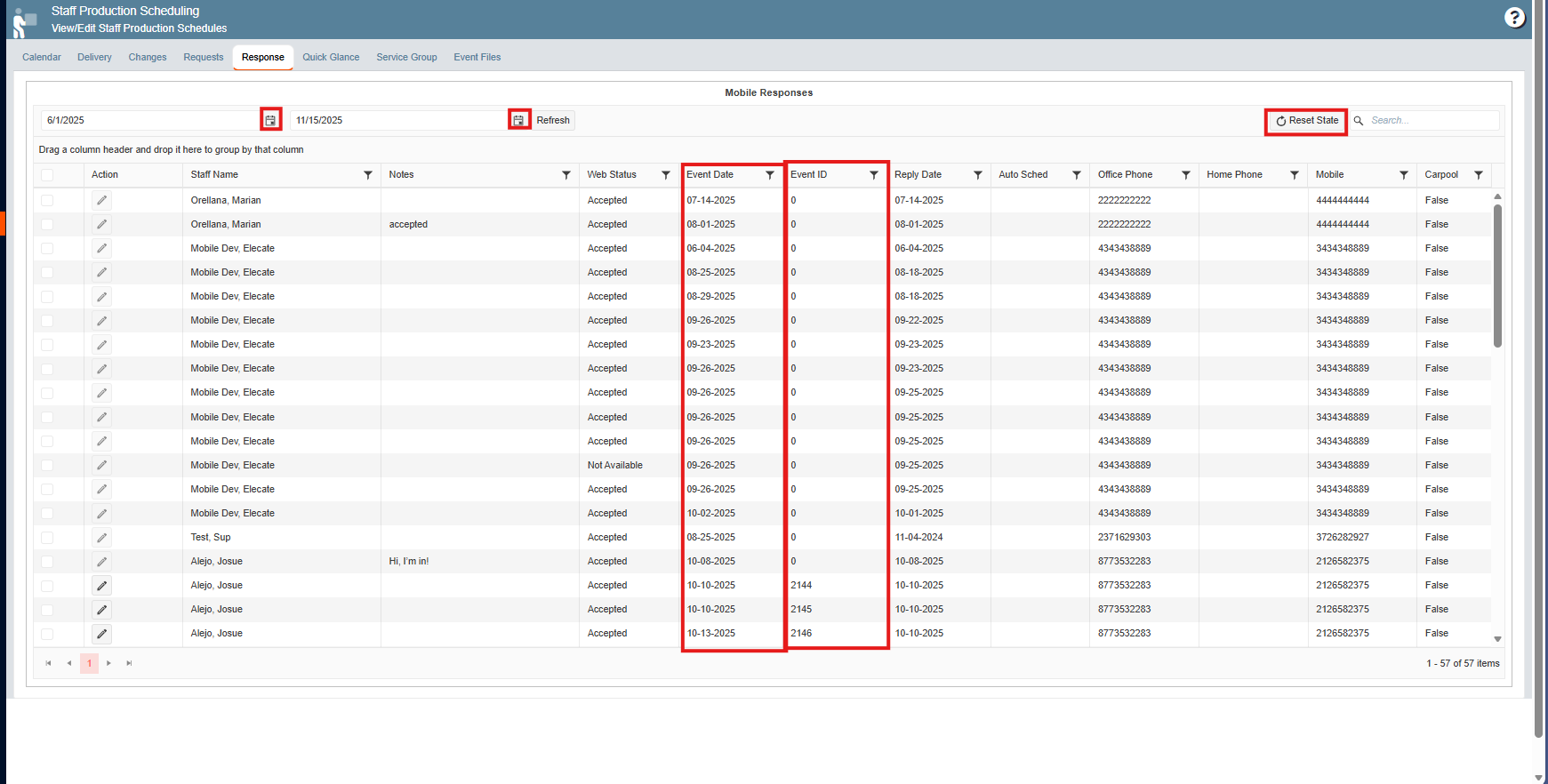Check the first Orellana, Marian row checkbox
This screenshot has height=784, width=1548.
tap(47, 201)
